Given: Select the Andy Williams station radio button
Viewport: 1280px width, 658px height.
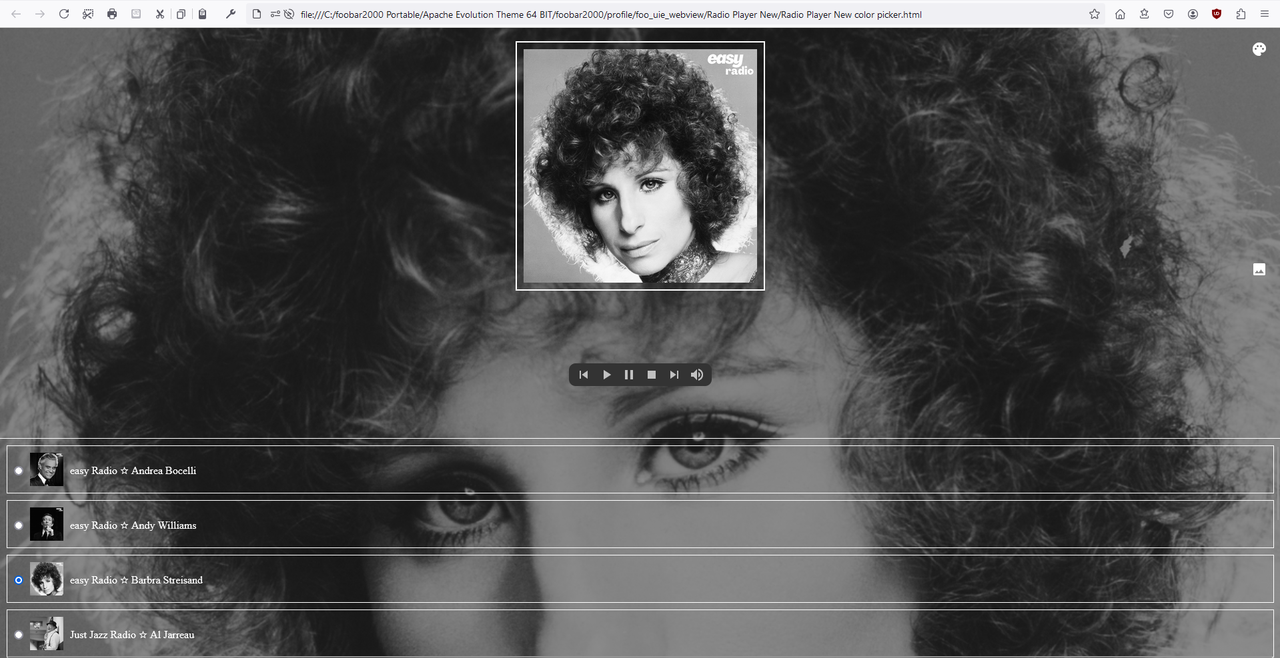Looking at the screenshot, I should point(18,525).
